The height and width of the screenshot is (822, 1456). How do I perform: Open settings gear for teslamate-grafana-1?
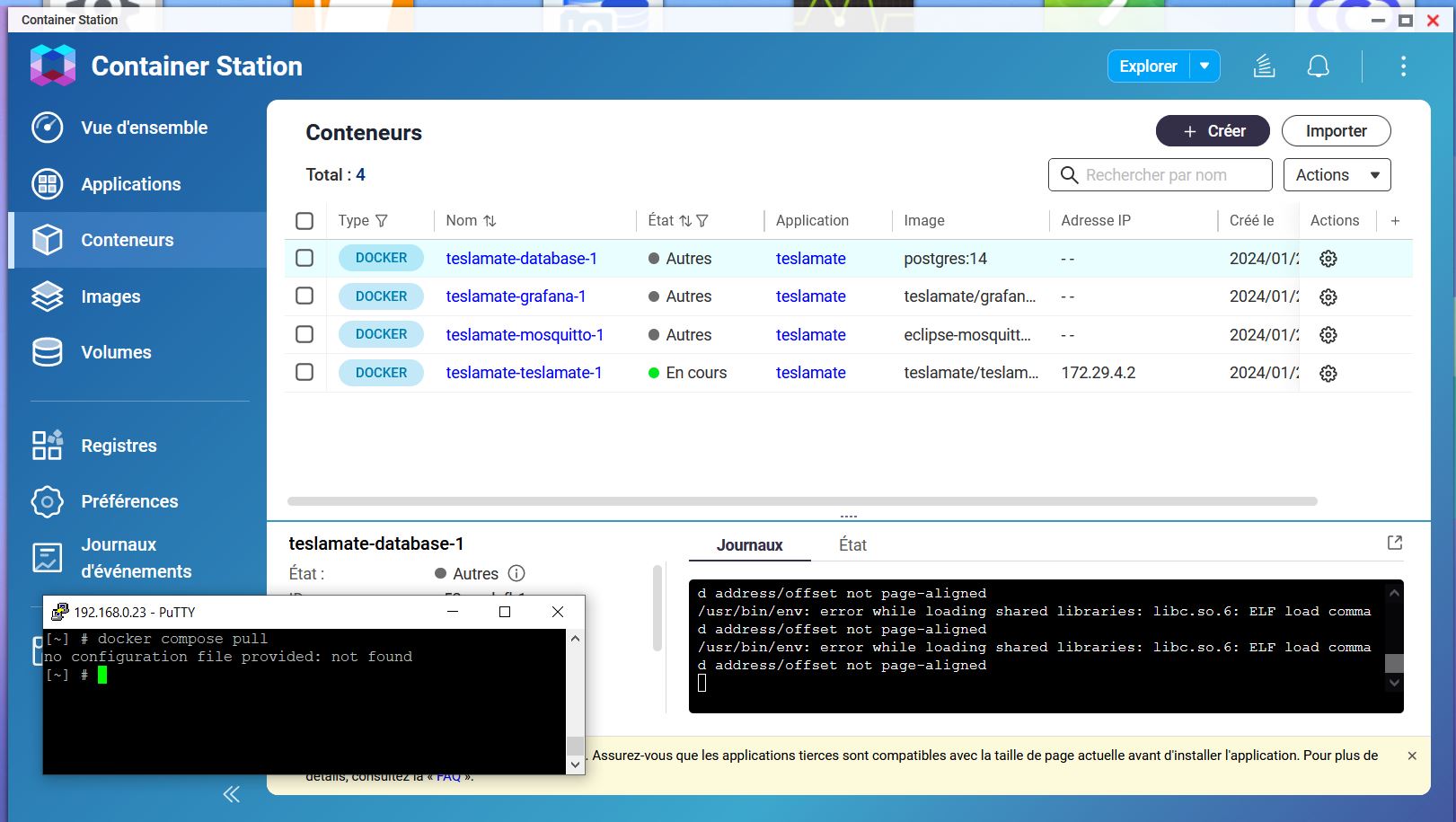tap(1328, 296)
